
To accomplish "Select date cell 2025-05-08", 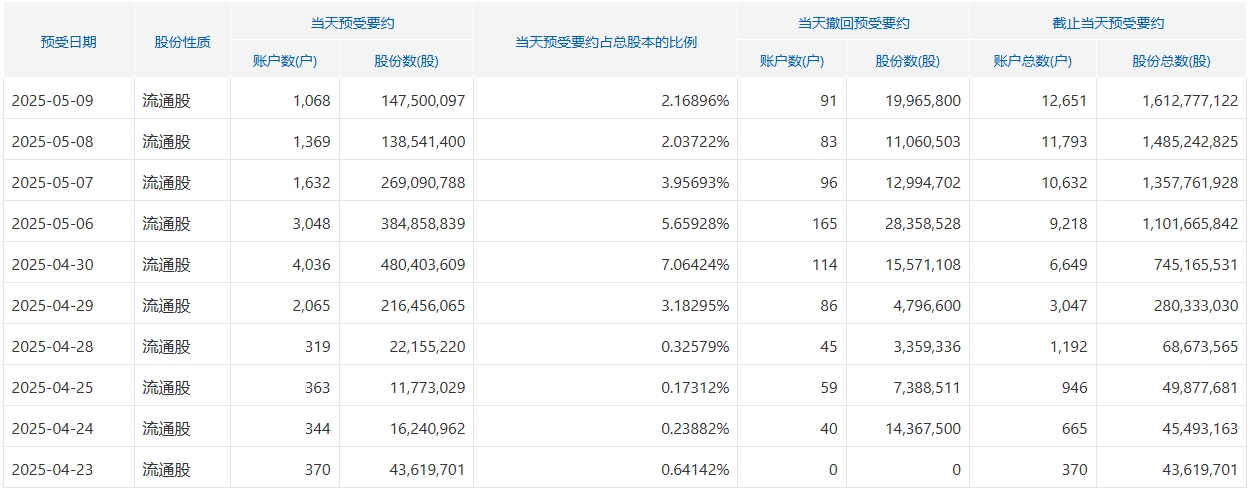I will (52, 142).
